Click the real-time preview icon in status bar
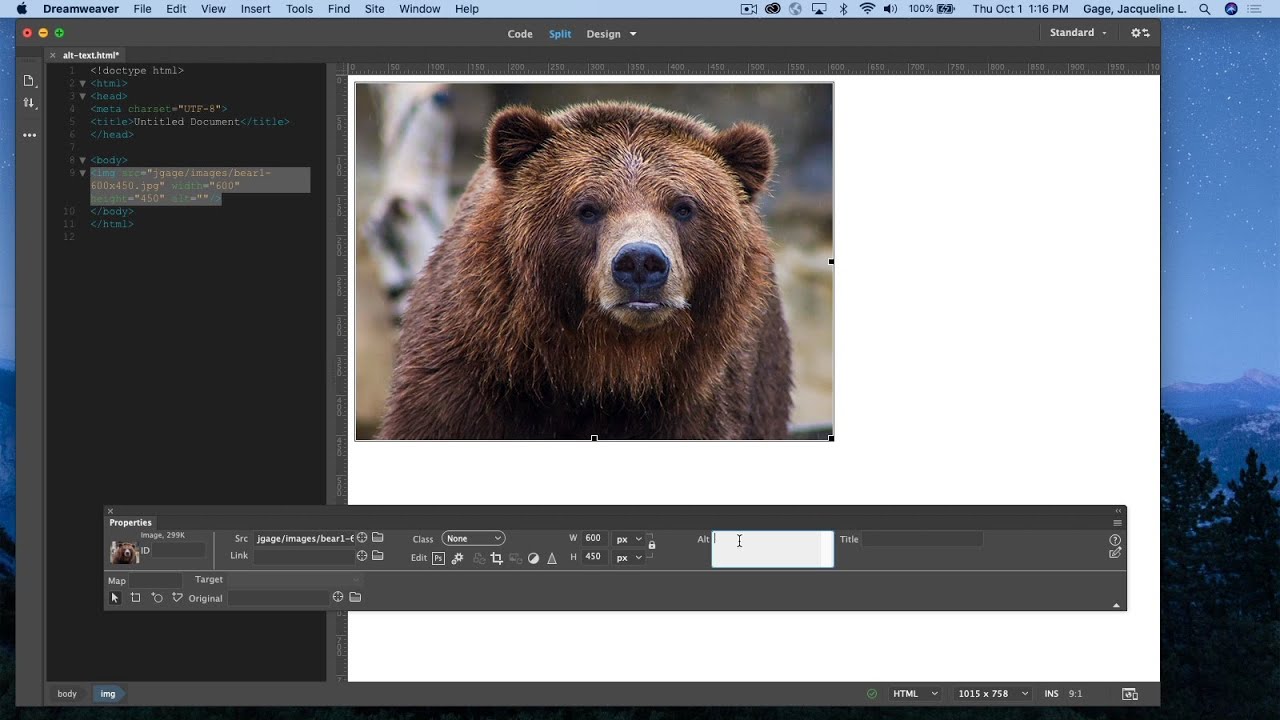The height and width of the screenshot is (720, 1280). pos(1129,693)
